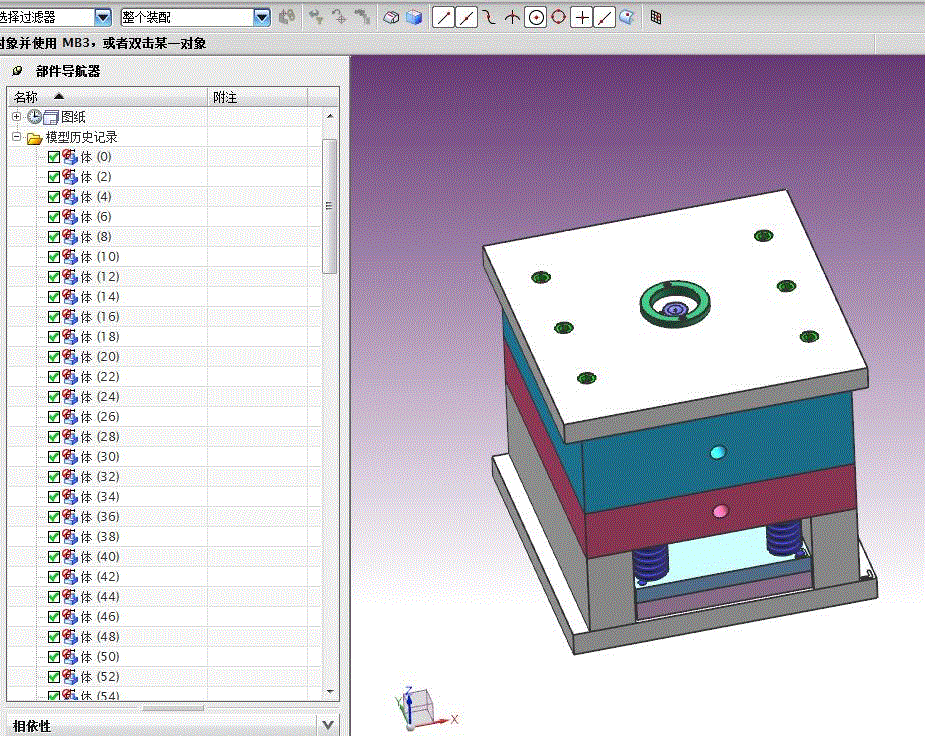Click the navigator vertical scrollbar thumb
Screen dimensions: 925x736
tap(330, 206)
